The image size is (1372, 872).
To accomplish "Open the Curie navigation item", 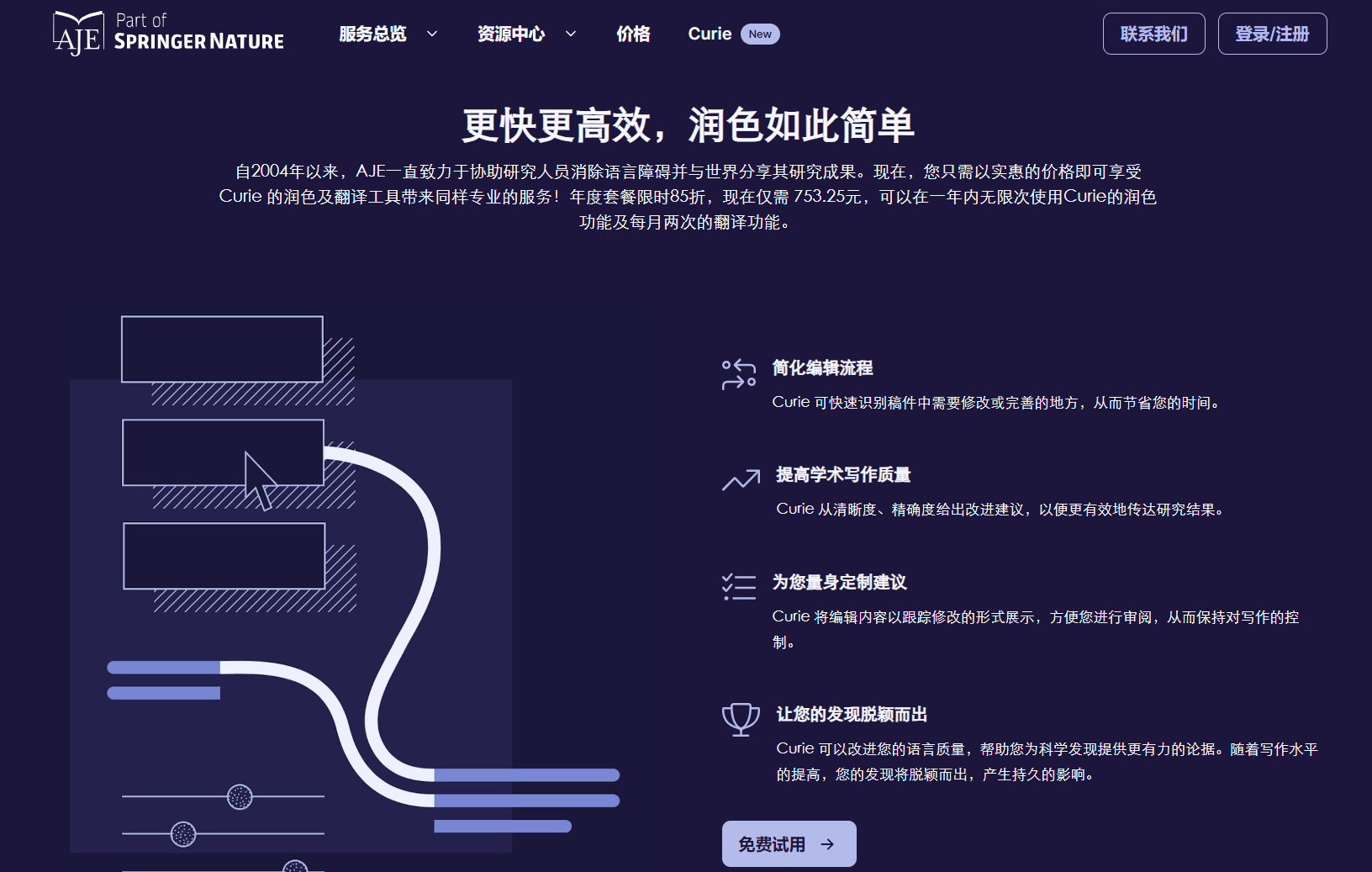I will [x=710, y=34].
